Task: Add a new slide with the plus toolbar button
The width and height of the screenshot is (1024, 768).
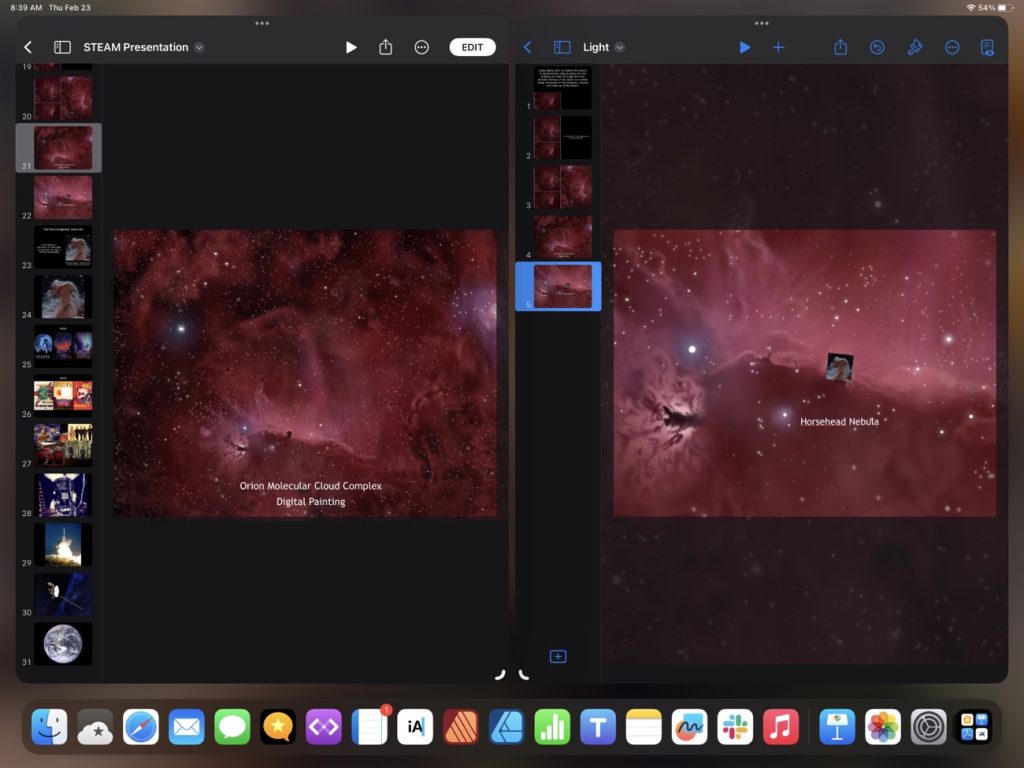Action: pos(778,46)
